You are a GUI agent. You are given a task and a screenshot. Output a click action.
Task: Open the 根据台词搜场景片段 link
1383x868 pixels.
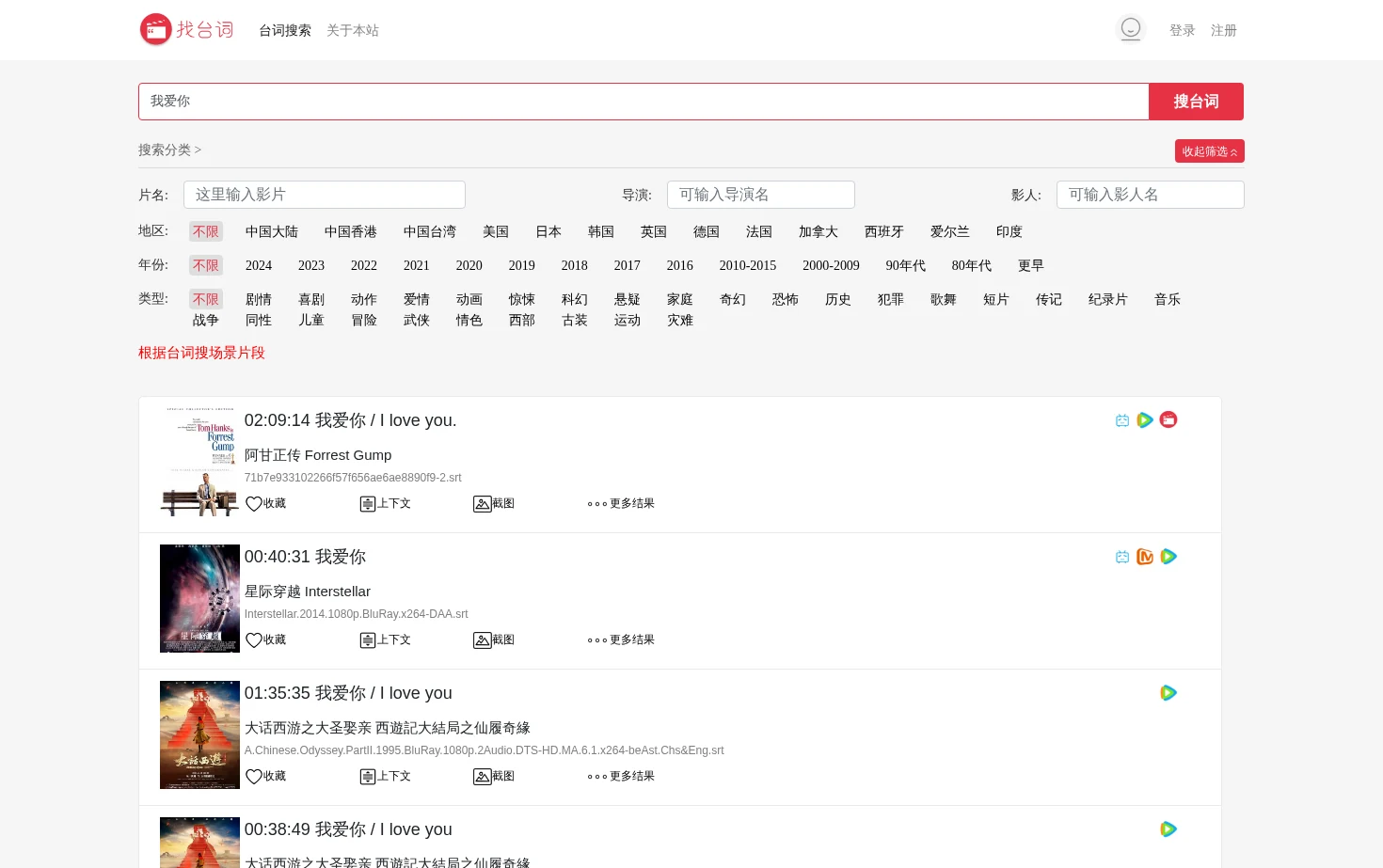(x=202, y=353)
